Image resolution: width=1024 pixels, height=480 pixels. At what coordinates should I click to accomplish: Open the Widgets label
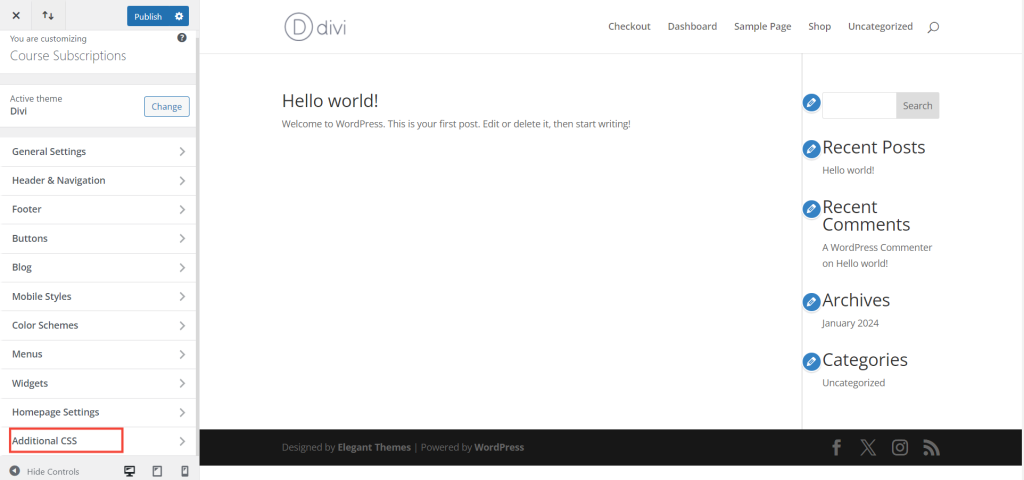tap(30, 383)
